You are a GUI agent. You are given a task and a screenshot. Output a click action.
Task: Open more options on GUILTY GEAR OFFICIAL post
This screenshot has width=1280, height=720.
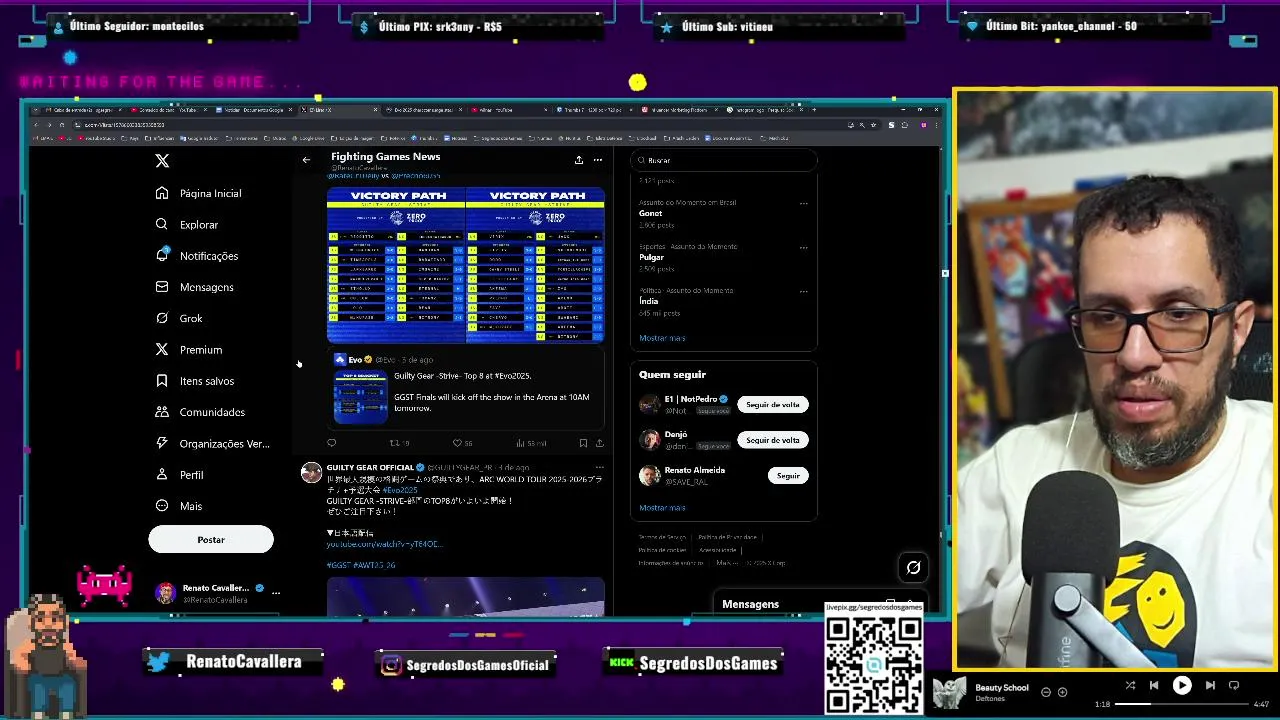pos(599,467)
